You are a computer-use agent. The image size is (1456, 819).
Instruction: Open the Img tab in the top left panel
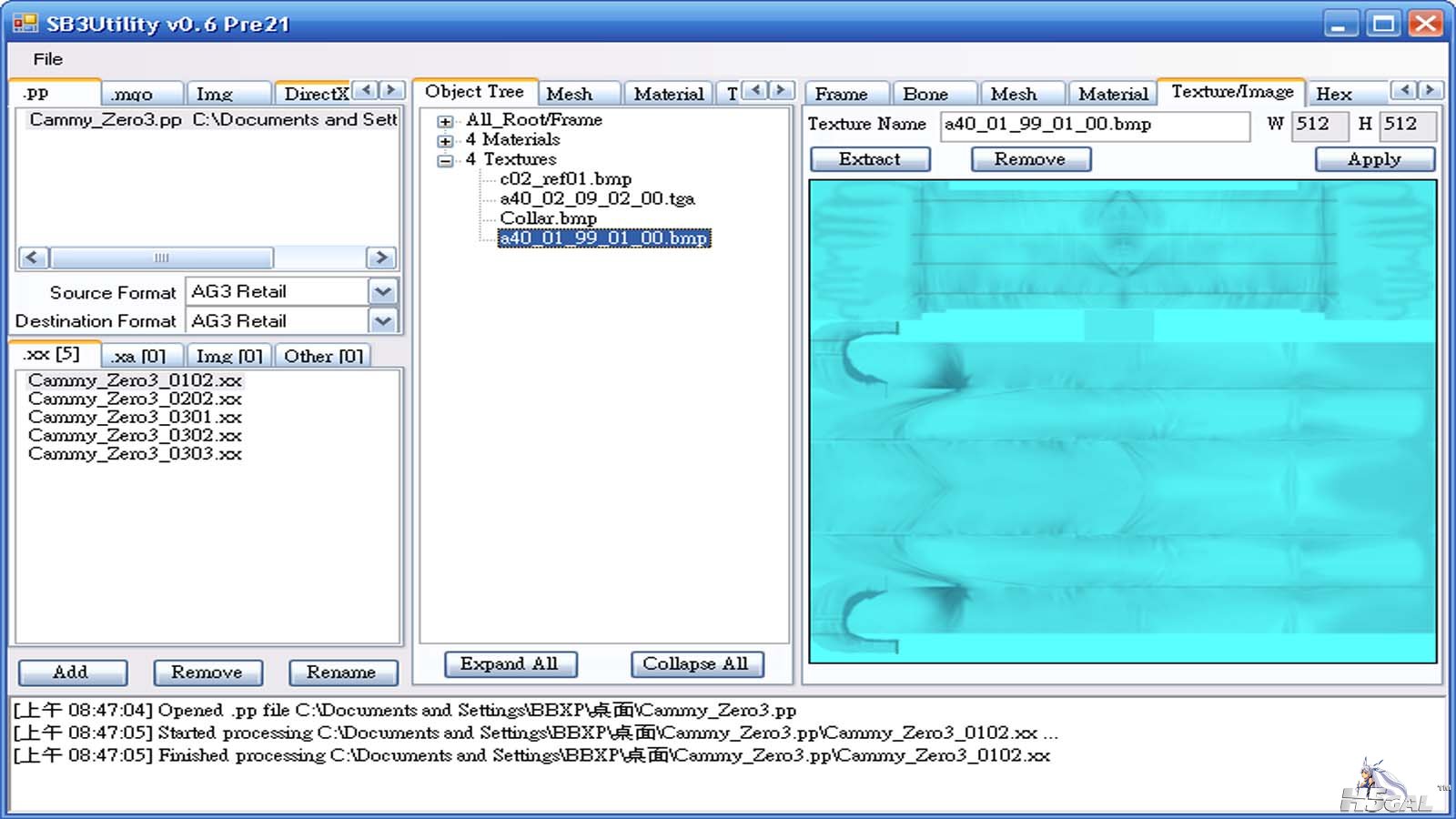point(227,94)
